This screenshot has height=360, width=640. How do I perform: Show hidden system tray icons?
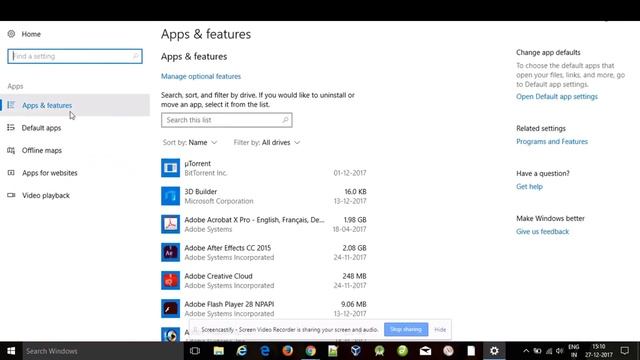[x=526, y=351]
